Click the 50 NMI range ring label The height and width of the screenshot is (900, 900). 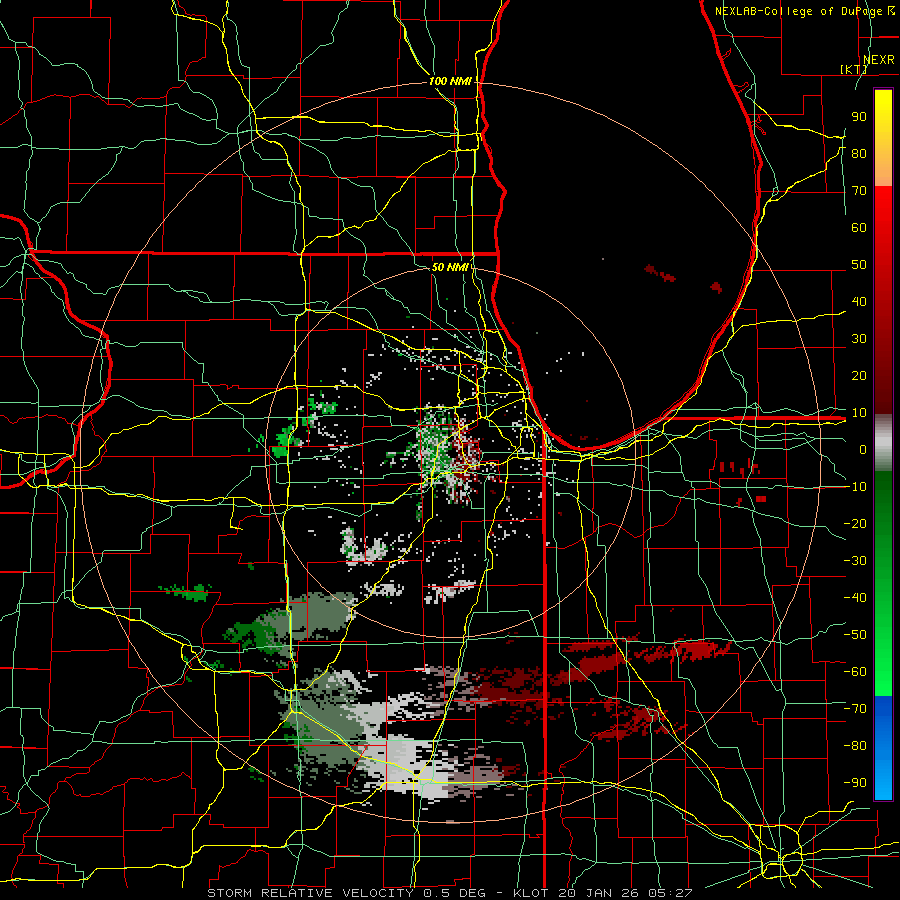coord(450,267)
